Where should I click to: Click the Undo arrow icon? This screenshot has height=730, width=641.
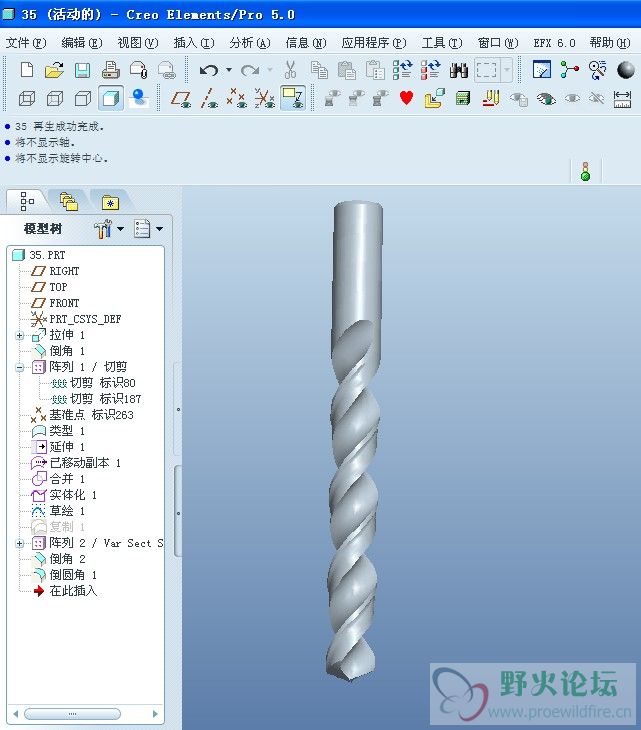pos(209,70)
